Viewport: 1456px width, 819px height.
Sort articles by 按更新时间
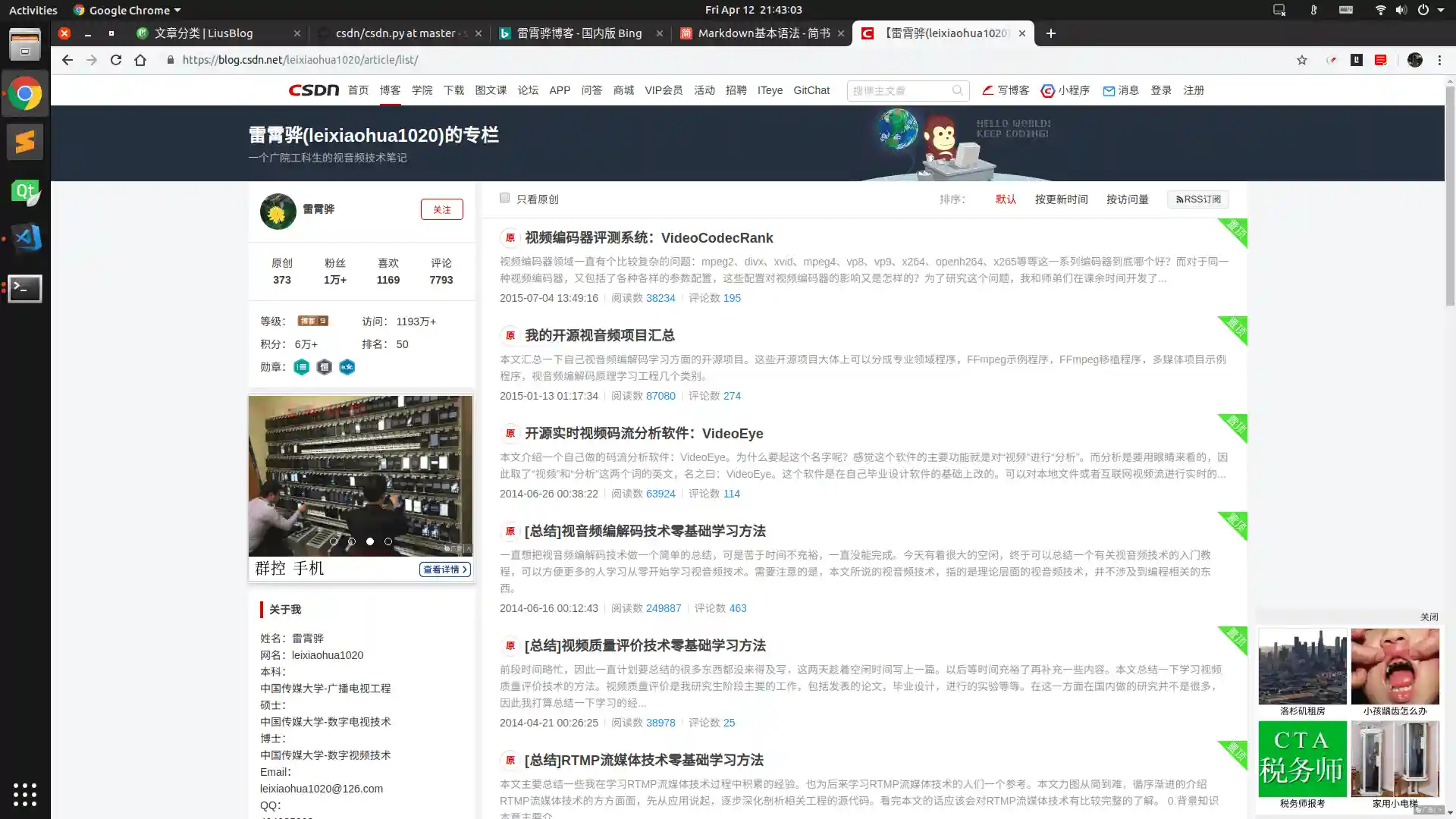pyautogui.click(x=1062, y=199)
